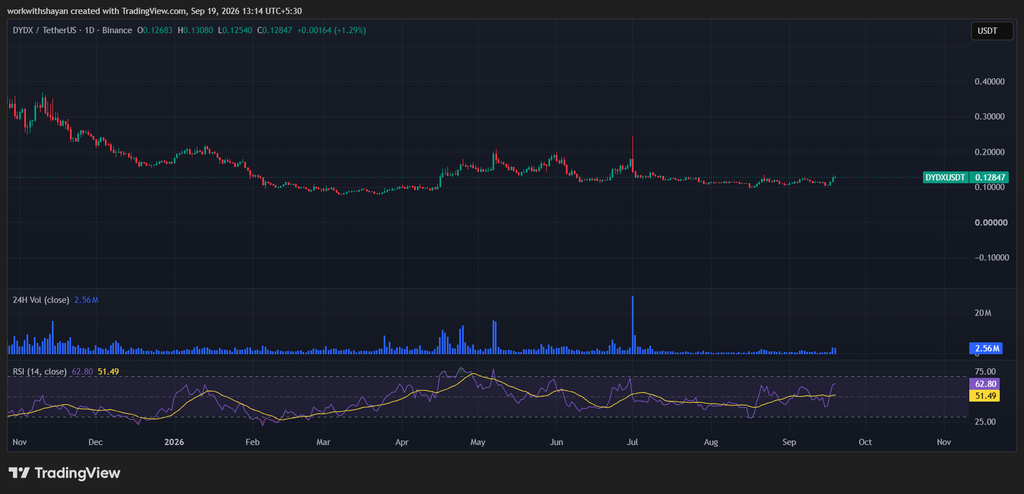Select the RSI (14, close) indicator legend
Screen dimensions: 1024x494
tap(39, 372)
